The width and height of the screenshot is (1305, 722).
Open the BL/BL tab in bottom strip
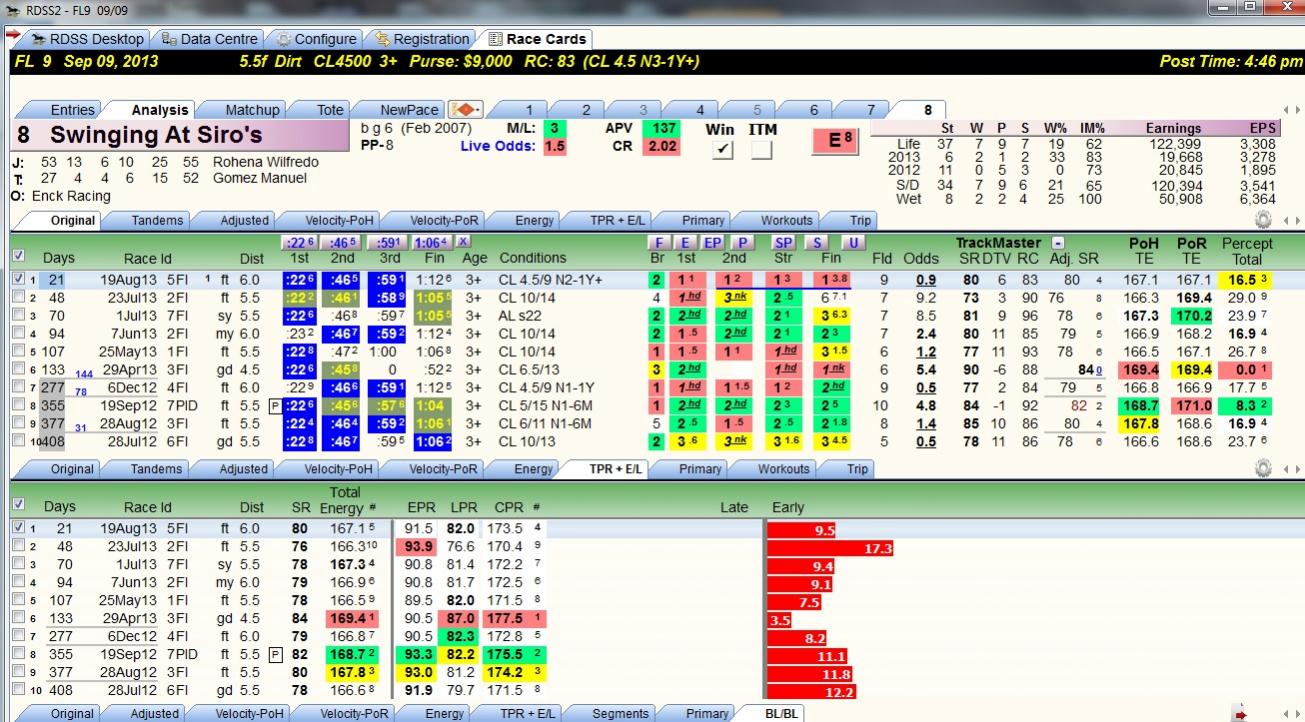coord(775,714)
